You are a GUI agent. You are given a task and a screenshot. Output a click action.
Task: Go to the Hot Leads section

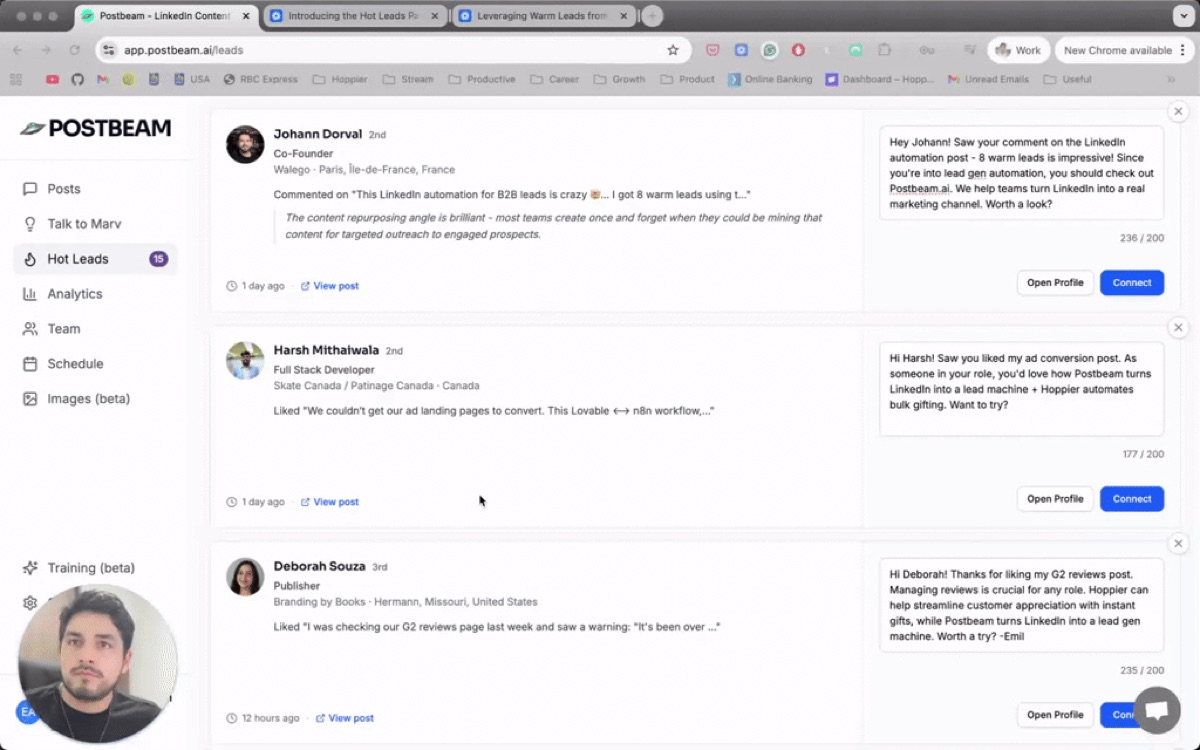tap(96, 259)
